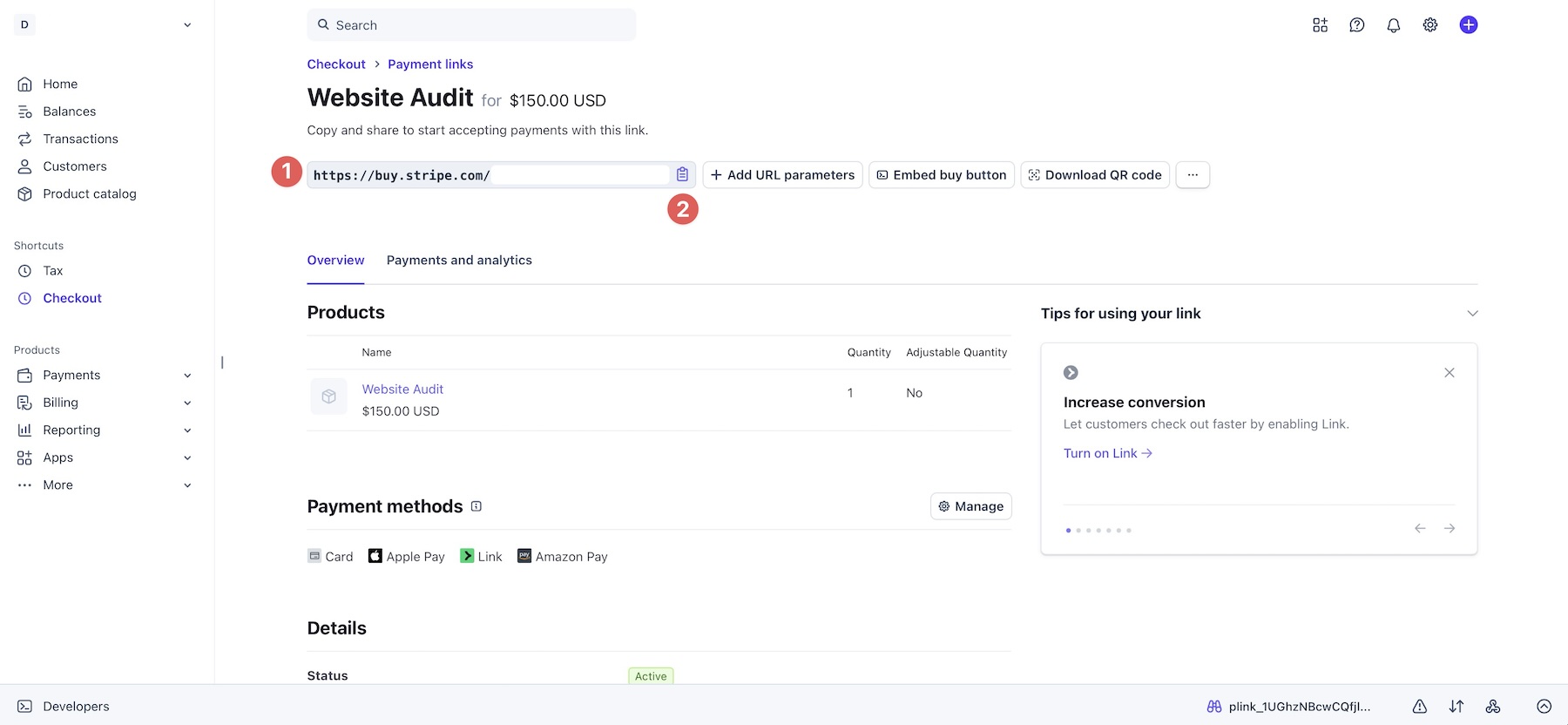Viewport: 1568px width, 725px height.
Task: Expand the Billing sidebar section
Action: point(187,403)
